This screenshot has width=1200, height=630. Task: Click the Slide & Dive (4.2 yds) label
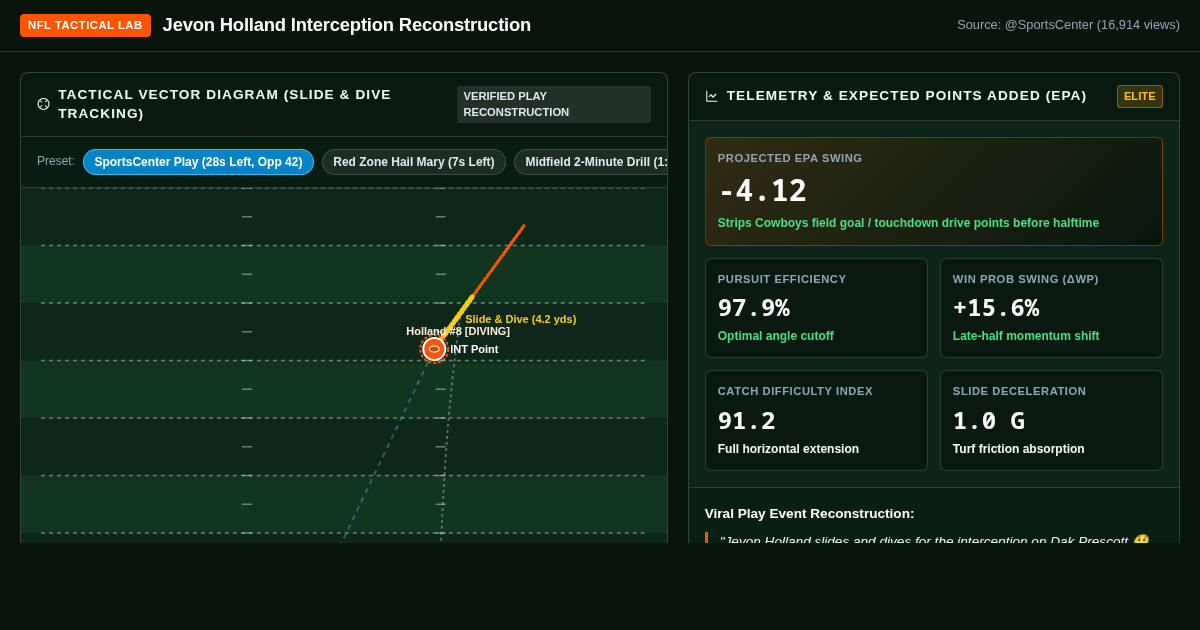click(x=520, y=319)
